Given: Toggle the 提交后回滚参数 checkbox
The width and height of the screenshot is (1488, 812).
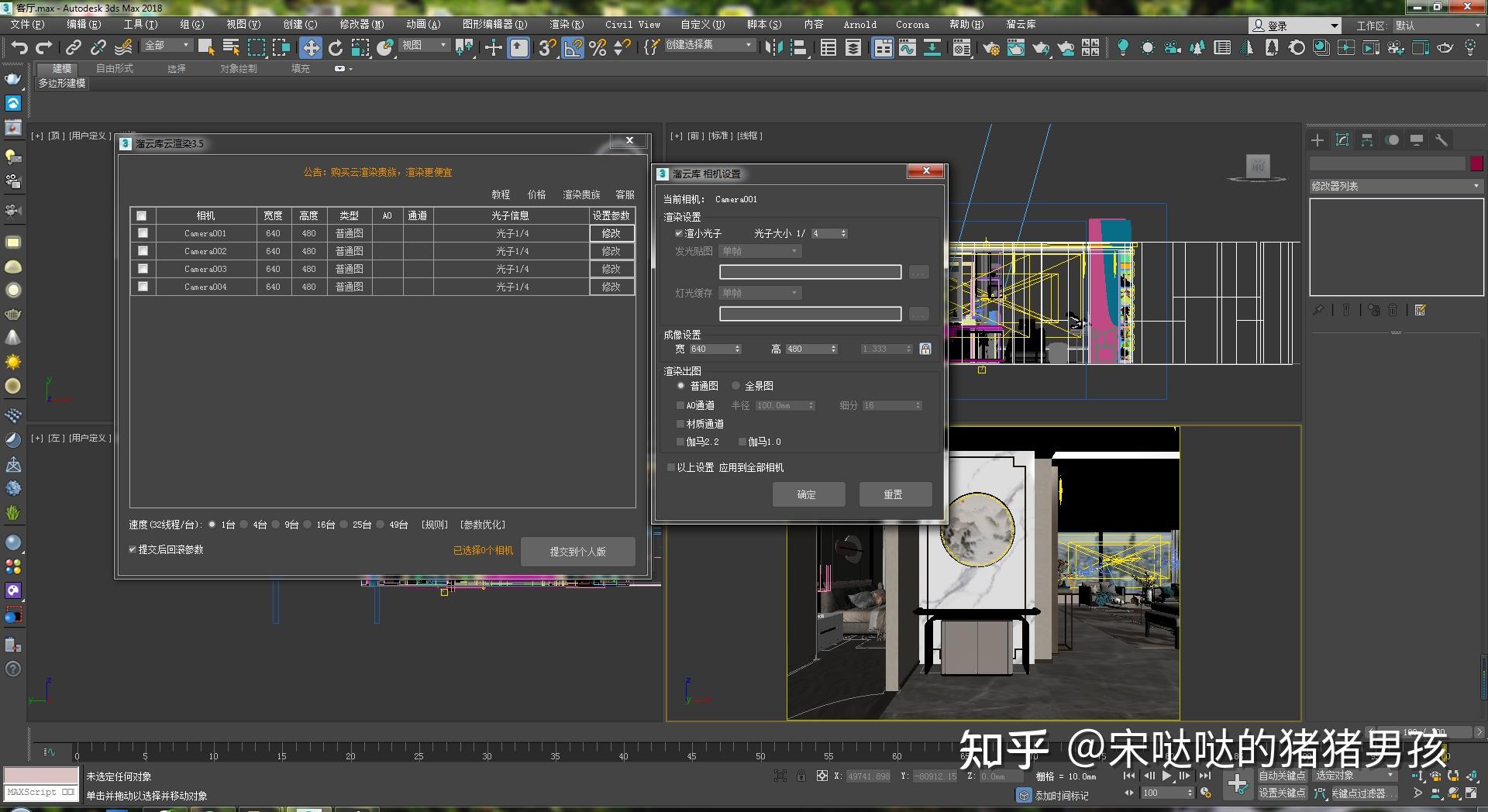Looking at the screenshot, I should (133, 549).
